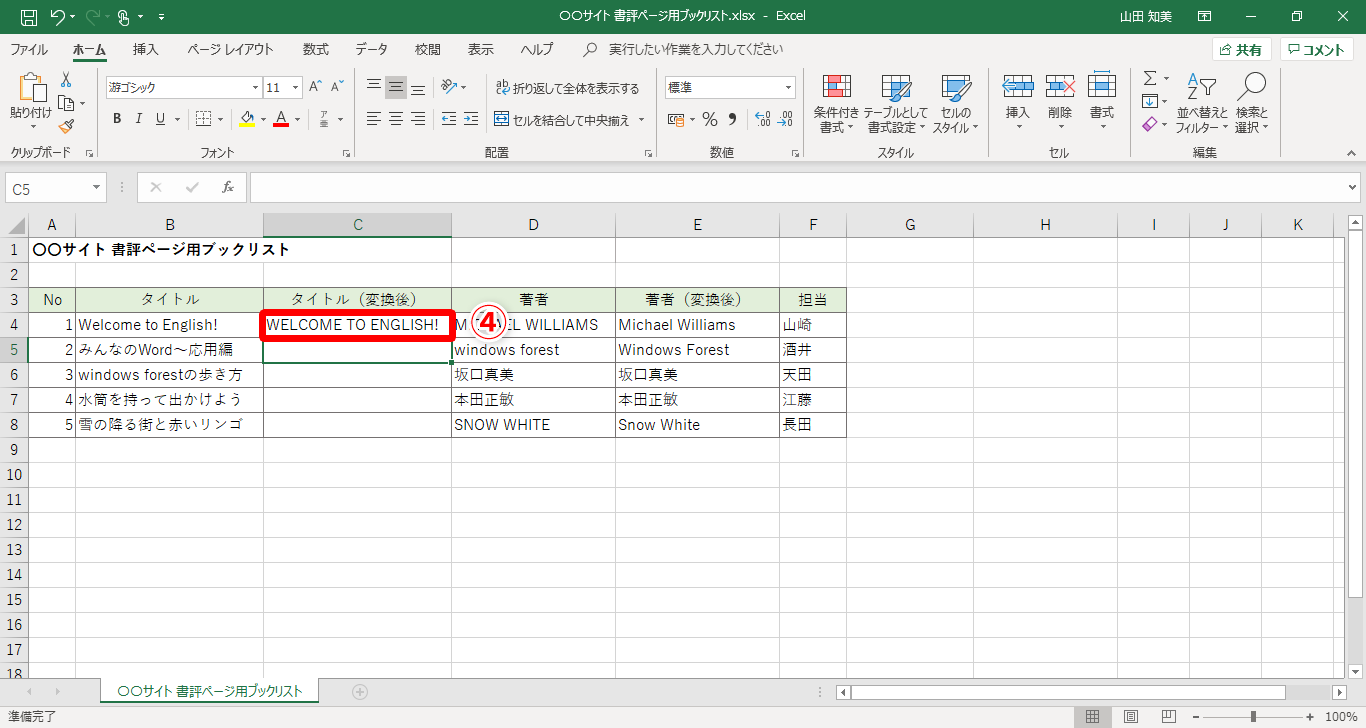Switch to 数式 ribbon tab
This screenshot has height=728, width=1366.
point(316,49)
